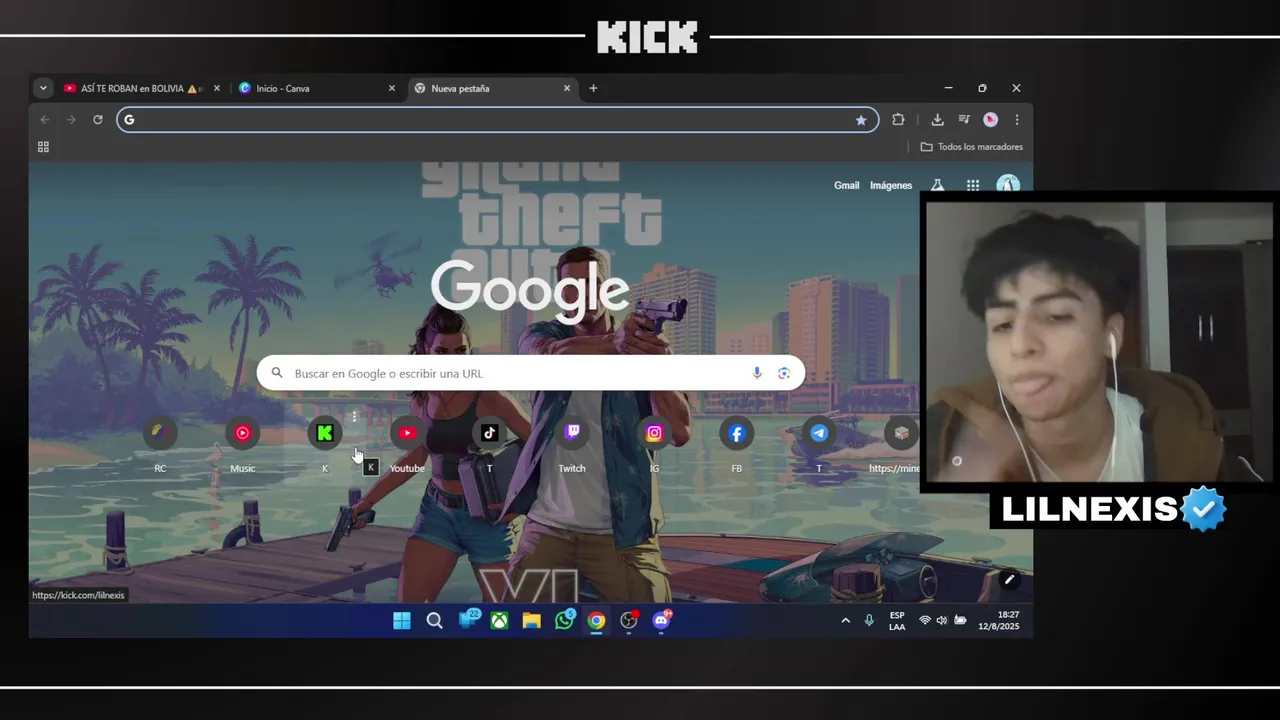Open WhatsApp in taskbar
1280x720 pixels.
tap(564, 621)
